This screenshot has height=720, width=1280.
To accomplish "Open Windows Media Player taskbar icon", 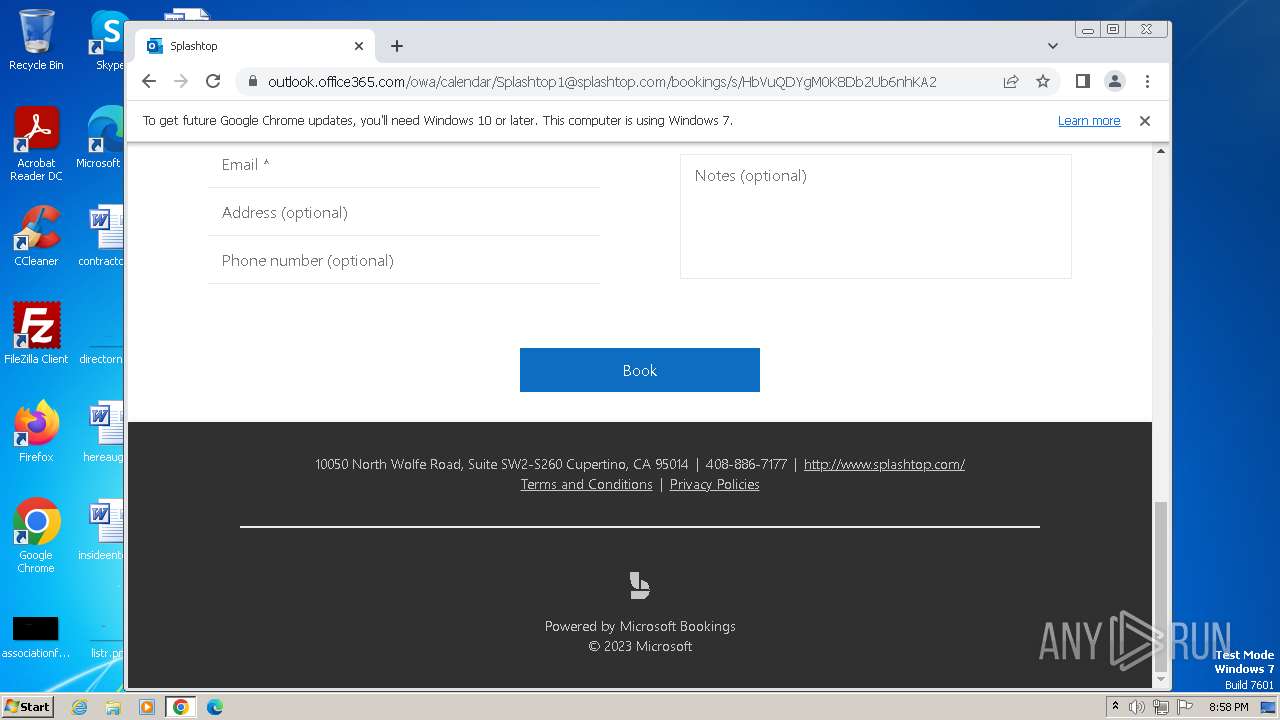I will point(147,707).
